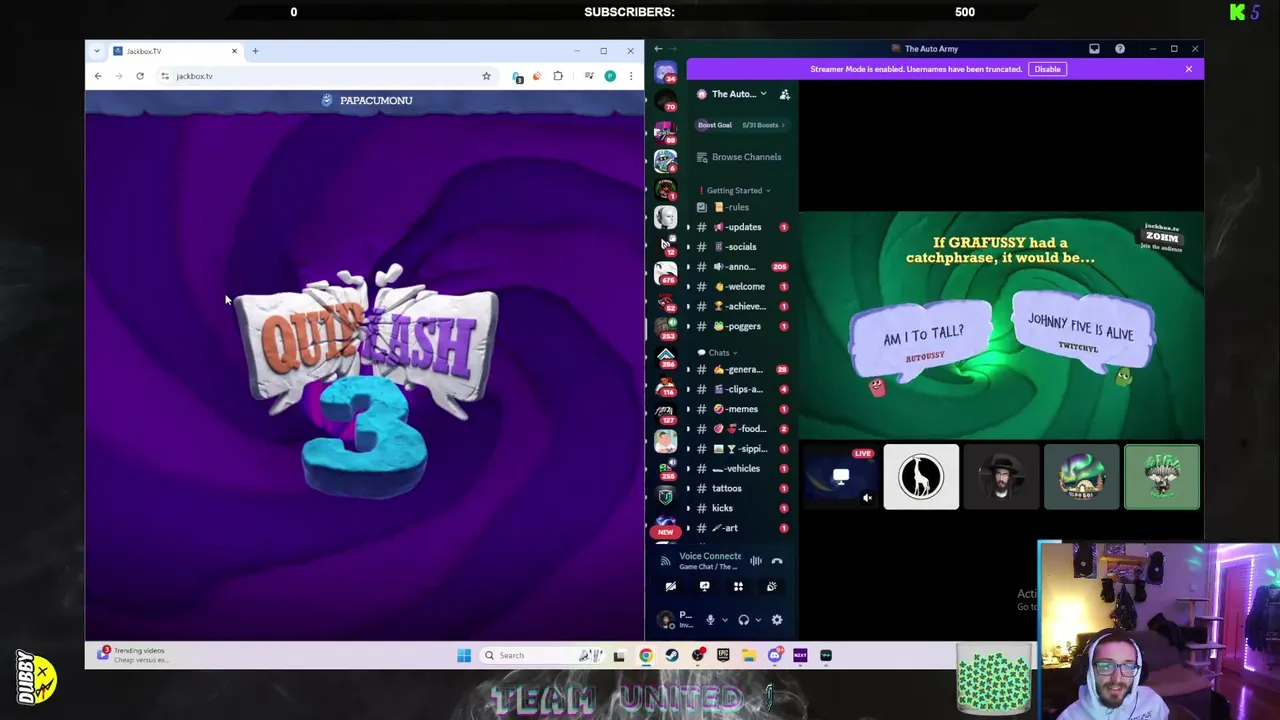The image size is (1280, 720).
Task: Open the Windows Start button
Action: (x=464, y=656)
